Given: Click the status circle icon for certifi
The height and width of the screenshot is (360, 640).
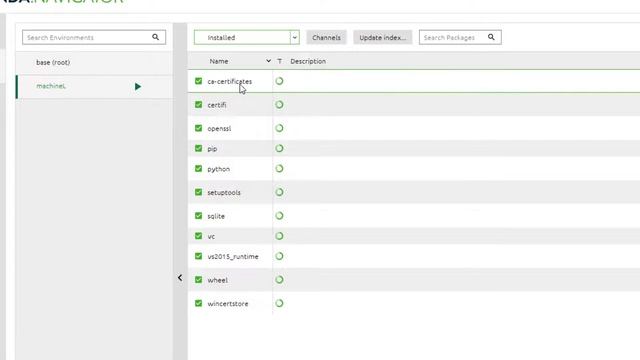Looking at the screenshot, I should (279, 105).
